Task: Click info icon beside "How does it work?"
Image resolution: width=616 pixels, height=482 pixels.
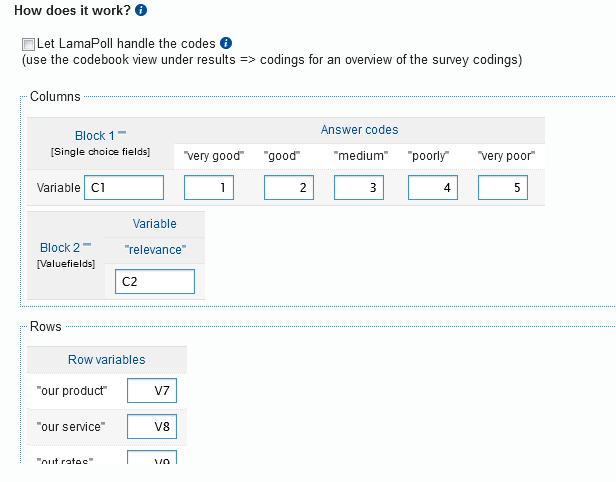Action: tap(141, 11)
